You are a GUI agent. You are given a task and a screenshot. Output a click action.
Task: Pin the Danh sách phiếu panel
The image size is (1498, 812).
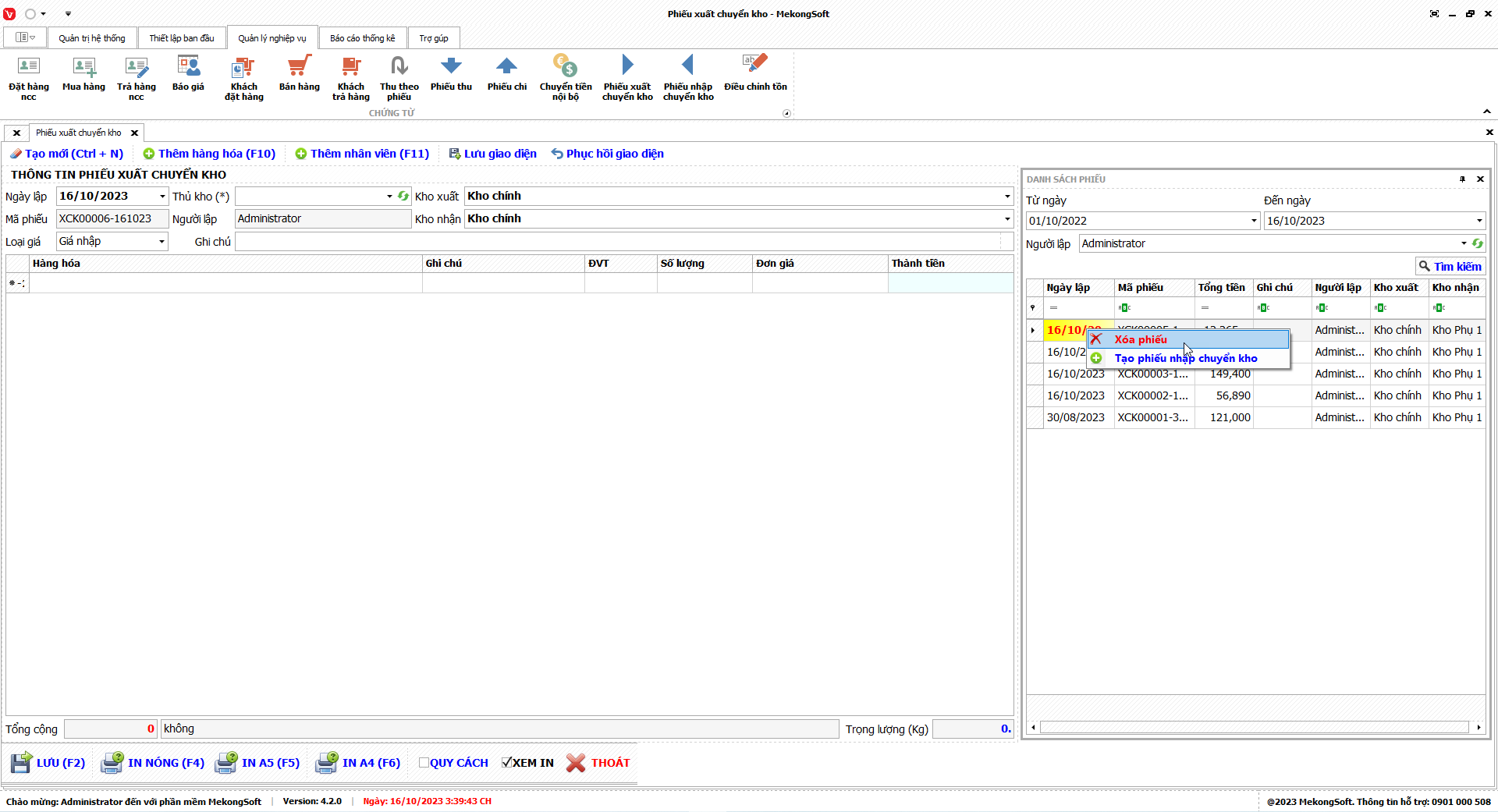click(x=1462, y=179)
